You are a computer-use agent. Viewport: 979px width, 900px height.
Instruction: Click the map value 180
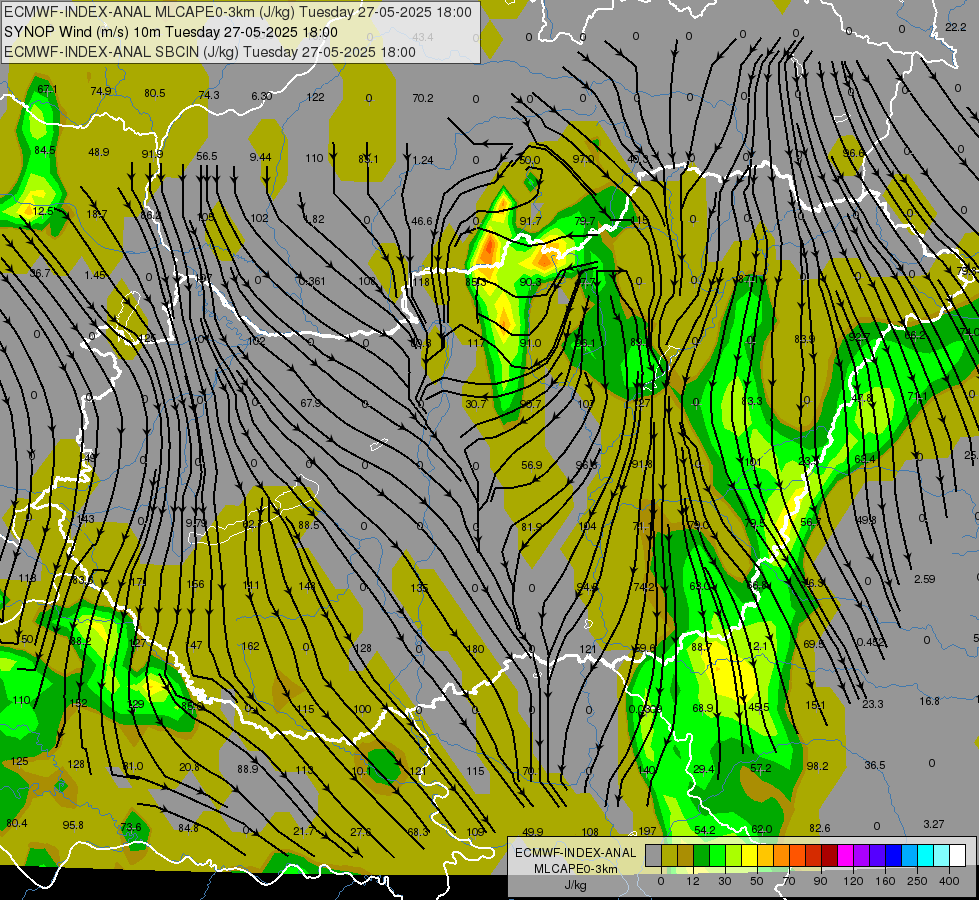pyautogui.click(x=475, y=649)
